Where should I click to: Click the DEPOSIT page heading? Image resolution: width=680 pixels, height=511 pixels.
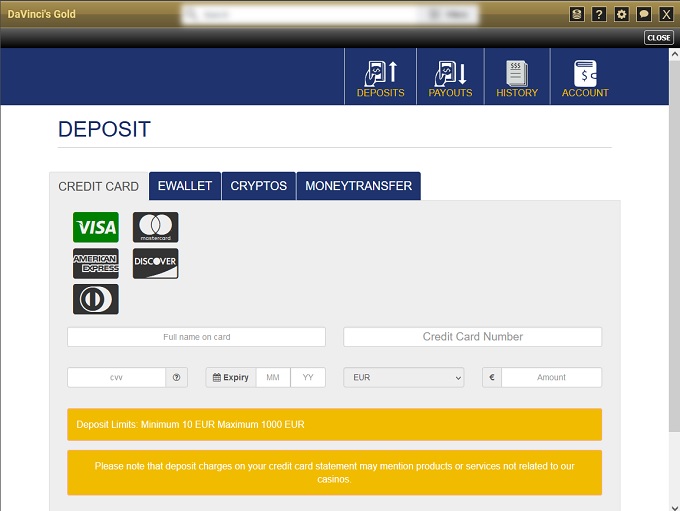(x=105, y=129)
